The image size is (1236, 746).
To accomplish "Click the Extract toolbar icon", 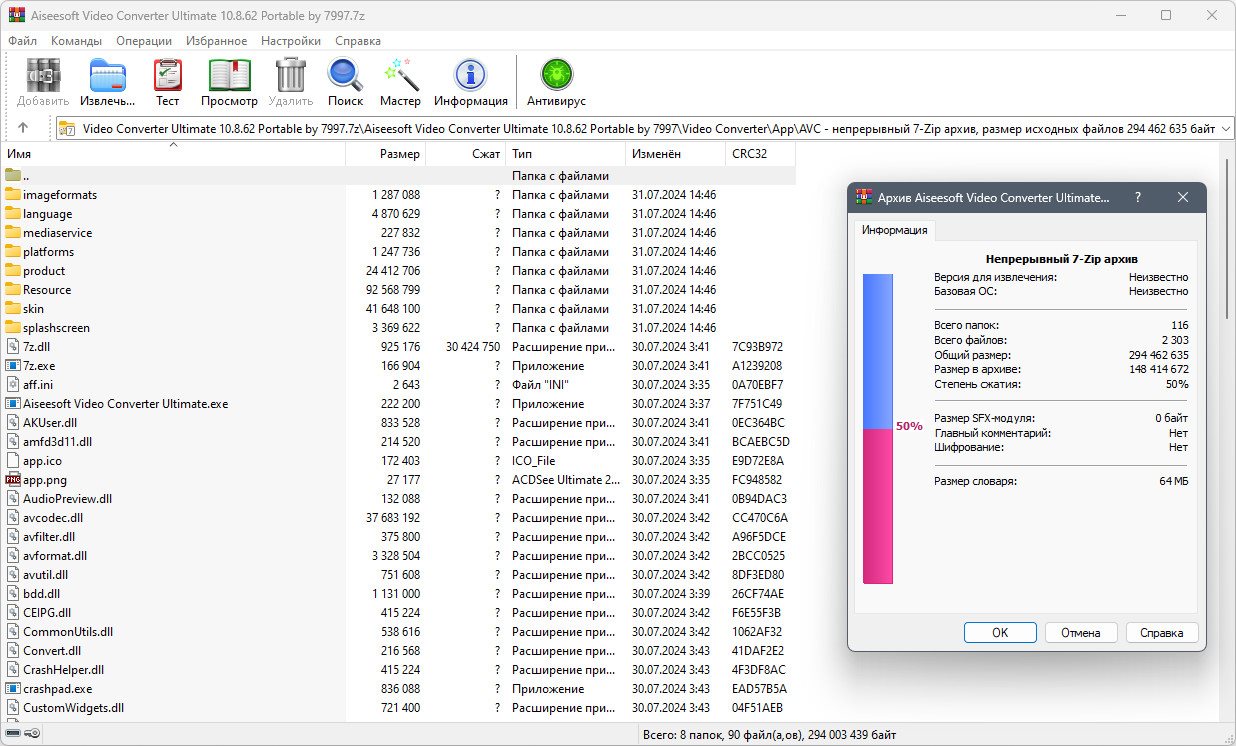I will tap(107, 82).
